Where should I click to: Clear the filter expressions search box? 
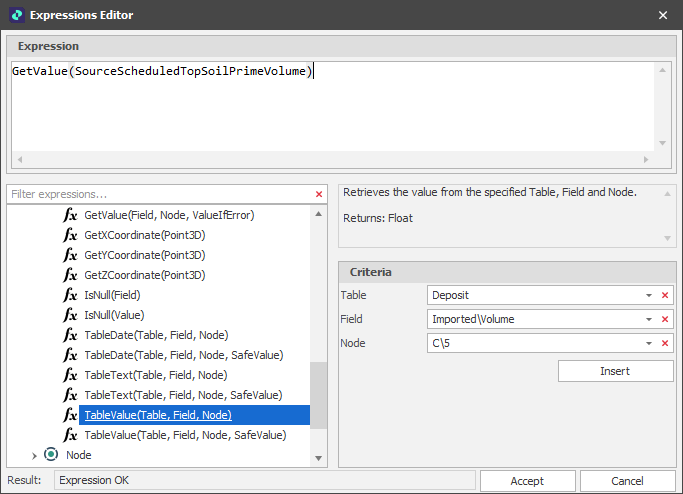(x=319, y=194)
